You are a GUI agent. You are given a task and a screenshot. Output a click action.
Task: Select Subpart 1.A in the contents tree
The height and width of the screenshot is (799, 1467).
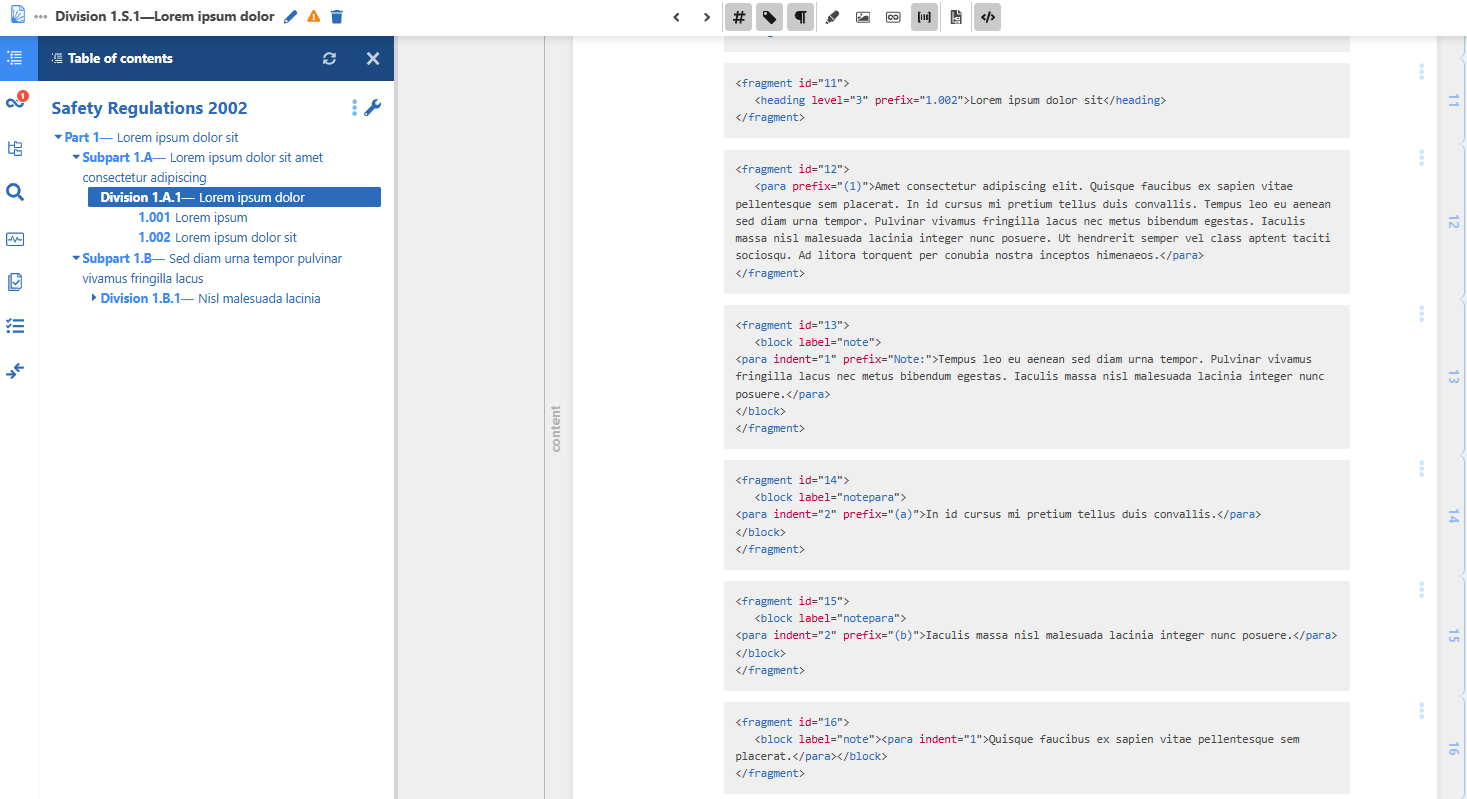(x=203, y=167)
